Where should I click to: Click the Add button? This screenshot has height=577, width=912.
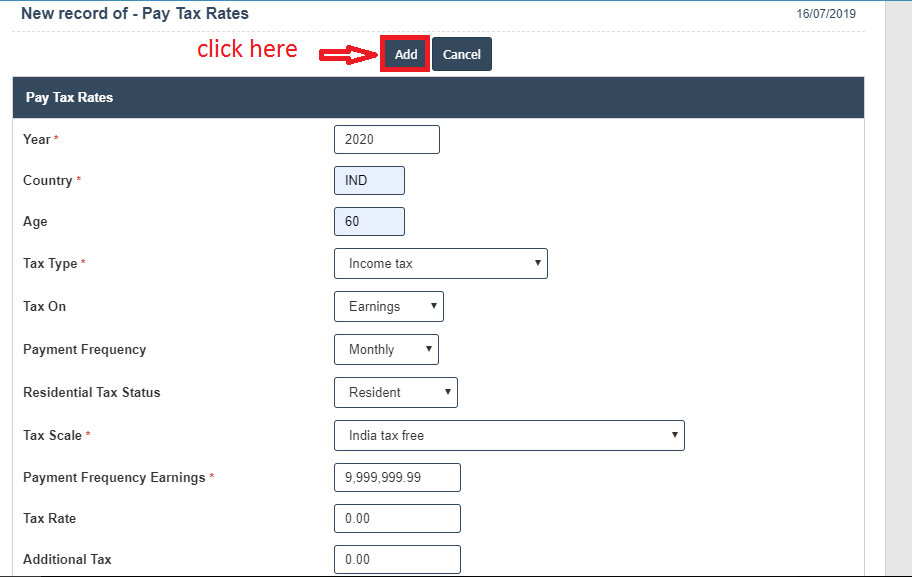tap(405, 55)
